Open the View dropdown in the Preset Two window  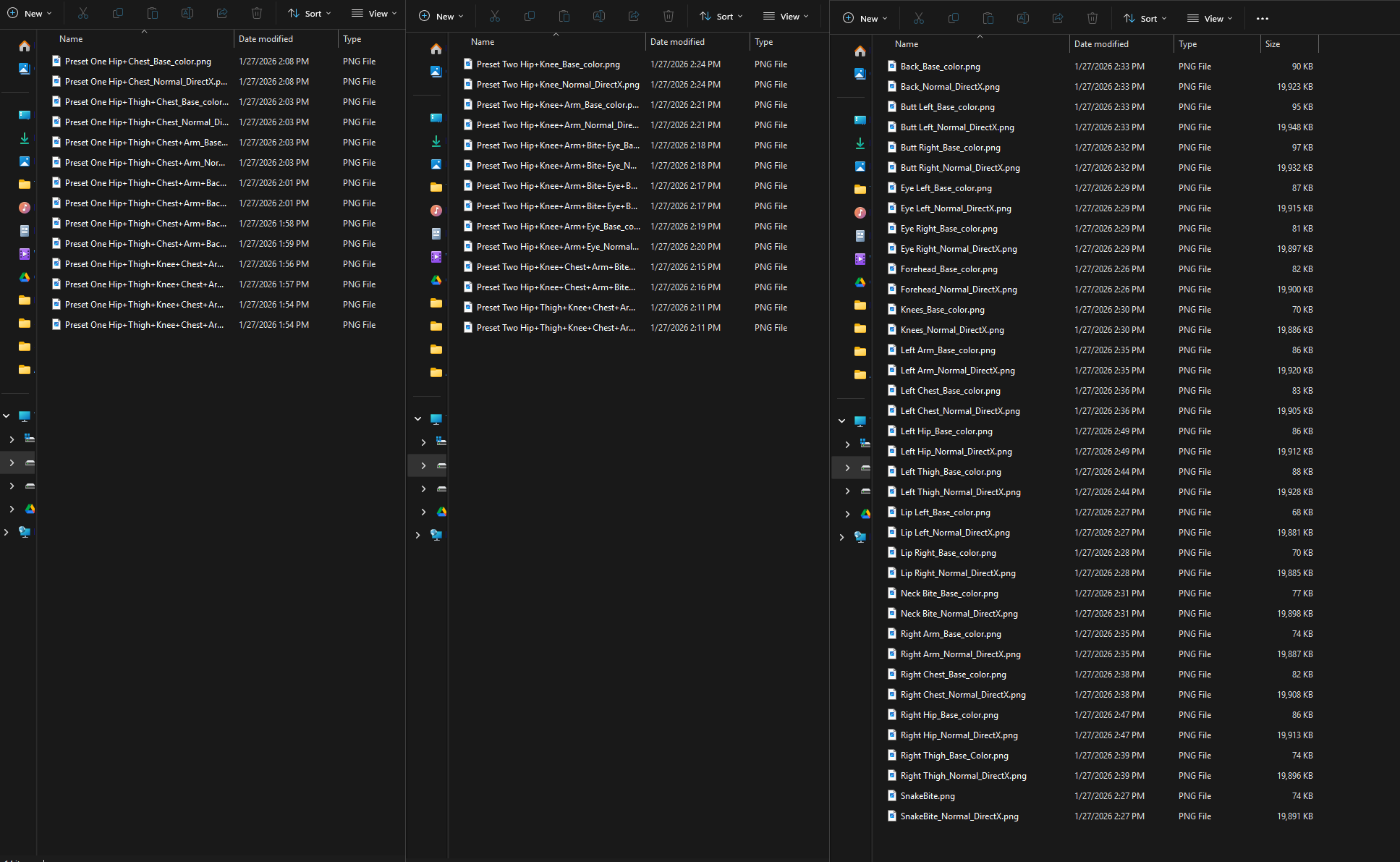(786, 16)
